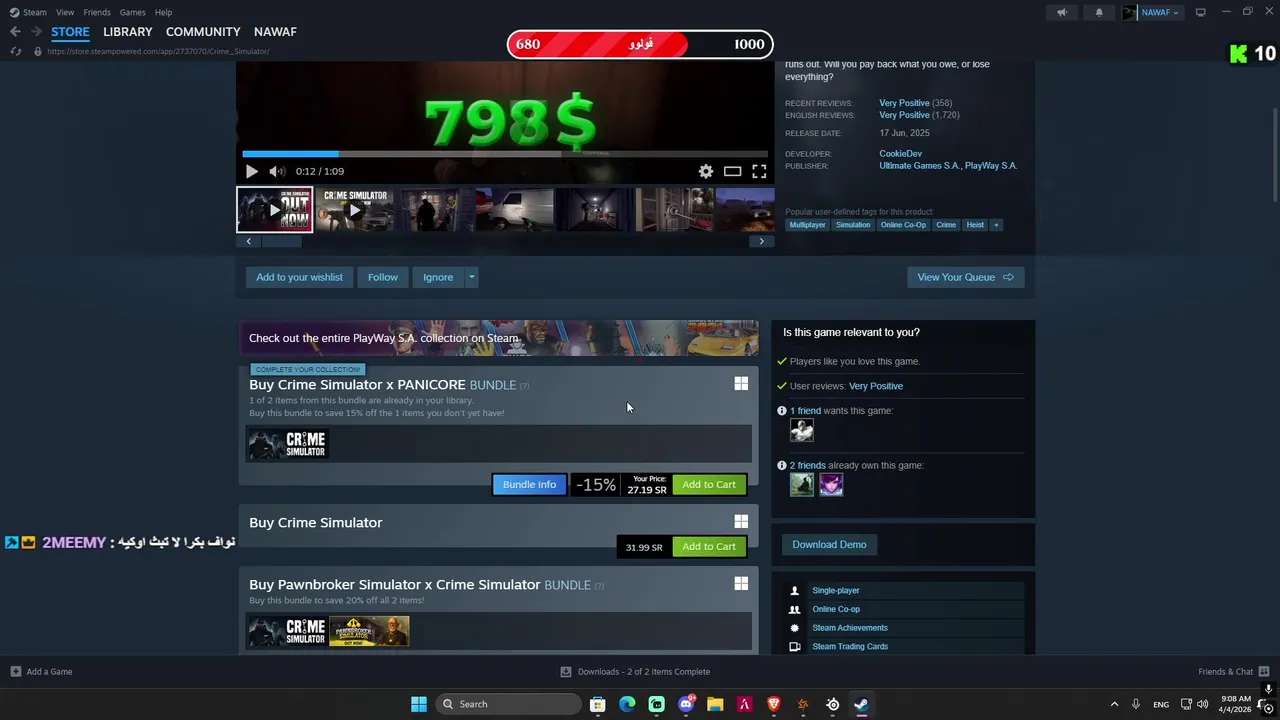Ignore this game

tap(438, 277)
